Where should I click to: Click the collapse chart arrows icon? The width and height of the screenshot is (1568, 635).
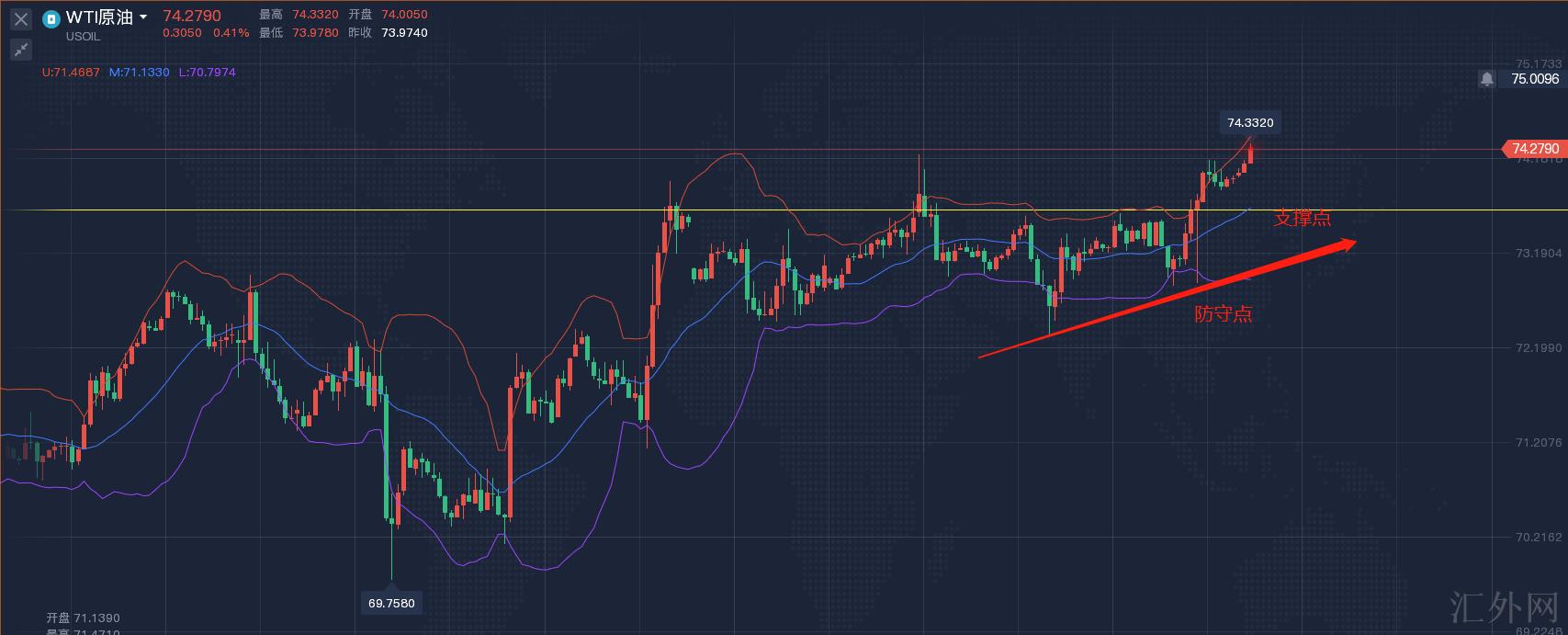(20, 50)
